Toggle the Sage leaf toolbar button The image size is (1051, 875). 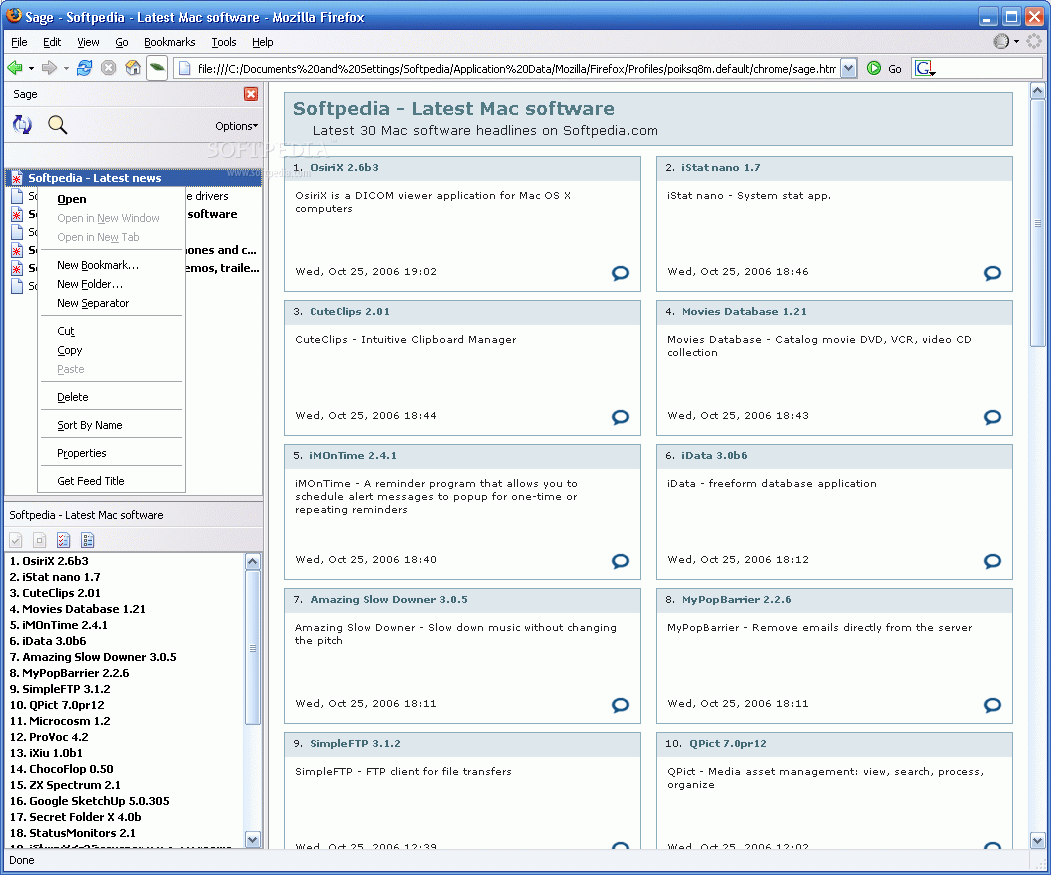157,68
